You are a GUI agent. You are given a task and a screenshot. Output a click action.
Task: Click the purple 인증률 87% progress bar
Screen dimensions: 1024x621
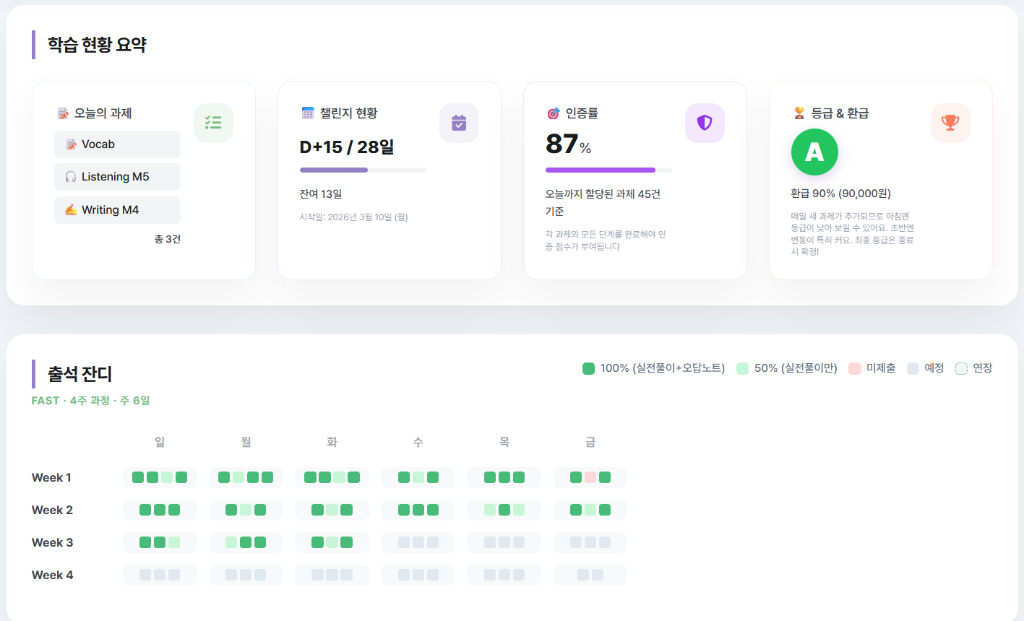click(600, 170)
